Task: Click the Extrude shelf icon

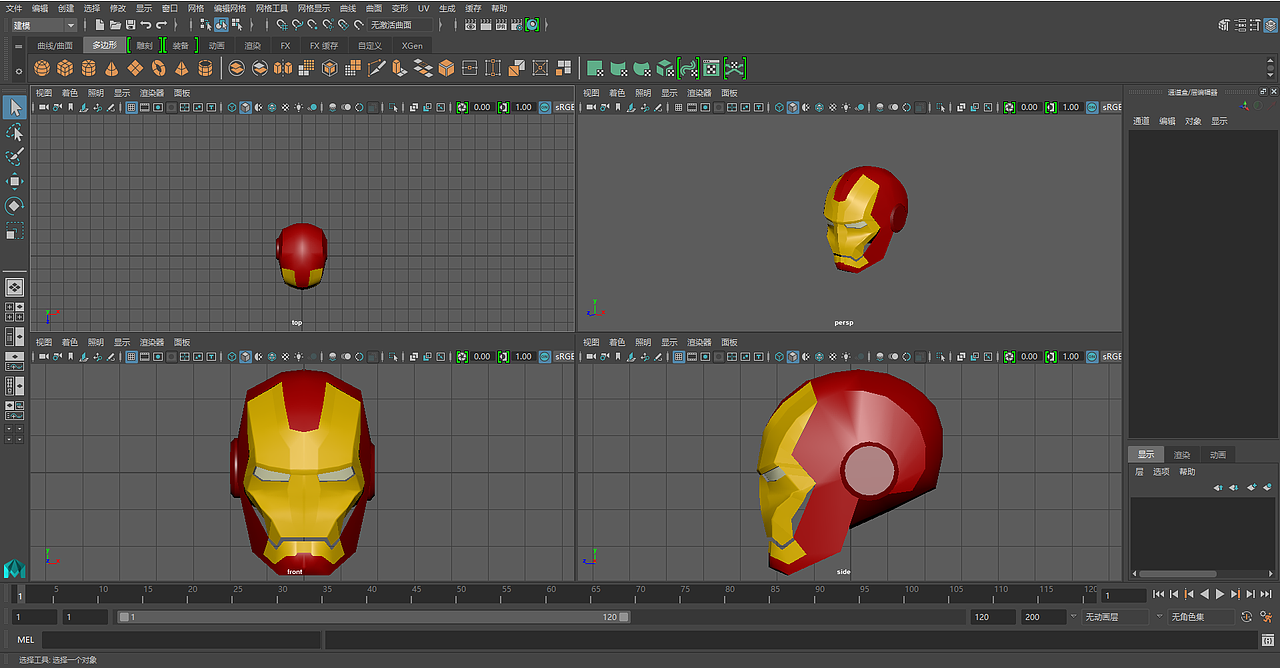Action: [x=399, y=68]
